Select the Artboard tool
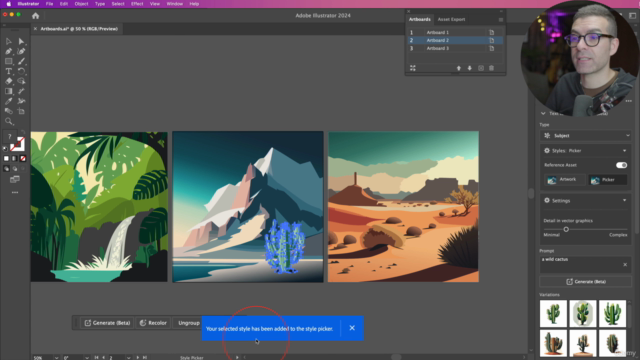Viewport: 640px width, 360px height. [21, 111]
